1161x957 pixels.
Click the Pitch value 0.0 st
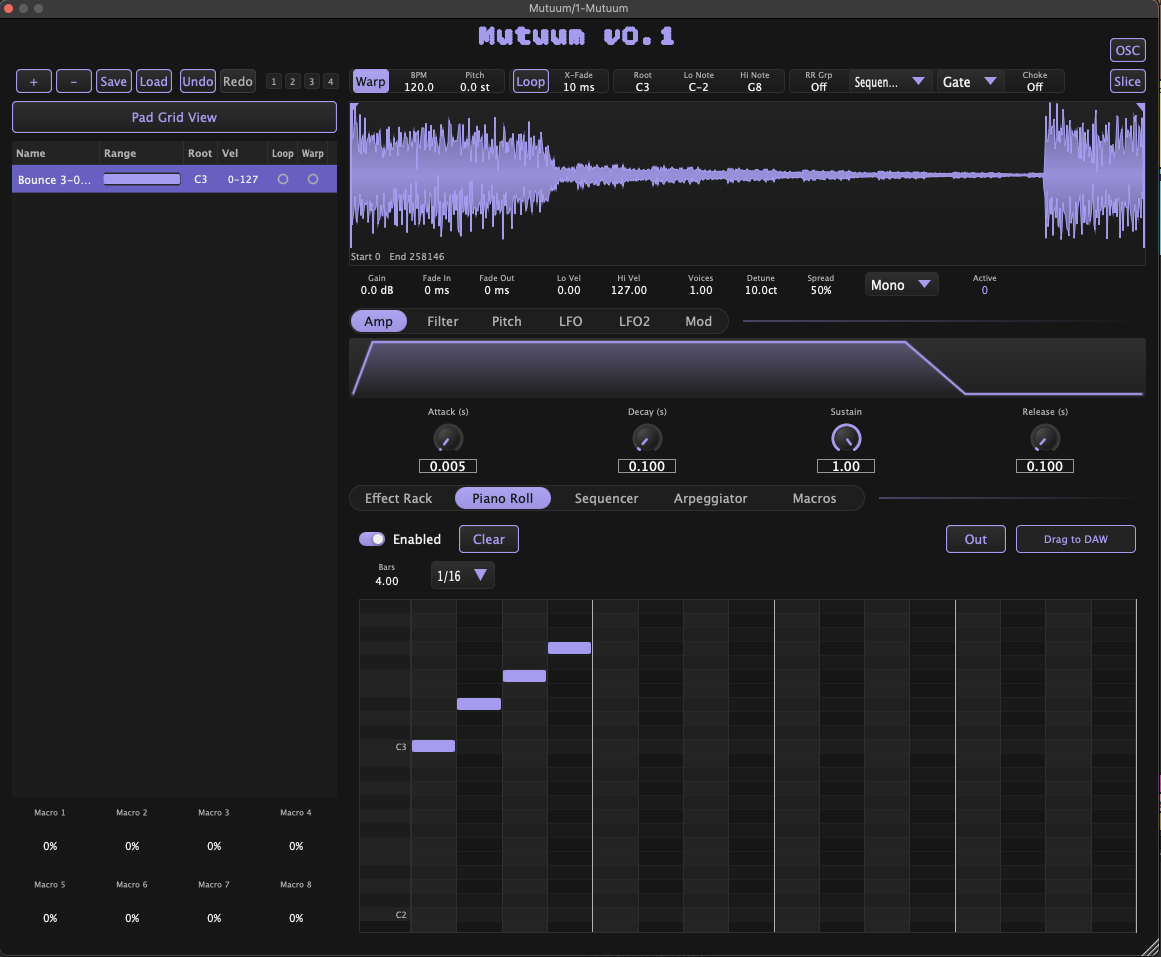click(475, 87)
